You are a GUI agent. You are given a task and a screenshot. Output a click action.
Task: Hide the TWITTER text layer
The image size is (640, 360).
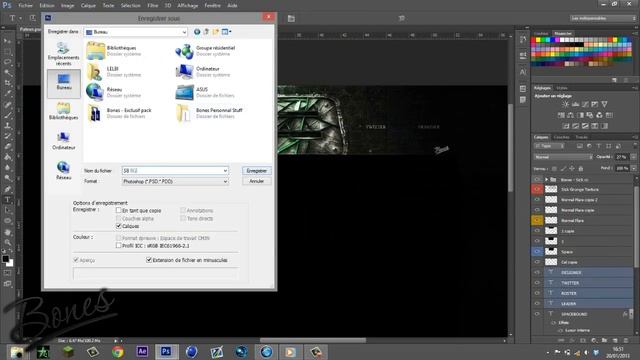tap(537, 282)
